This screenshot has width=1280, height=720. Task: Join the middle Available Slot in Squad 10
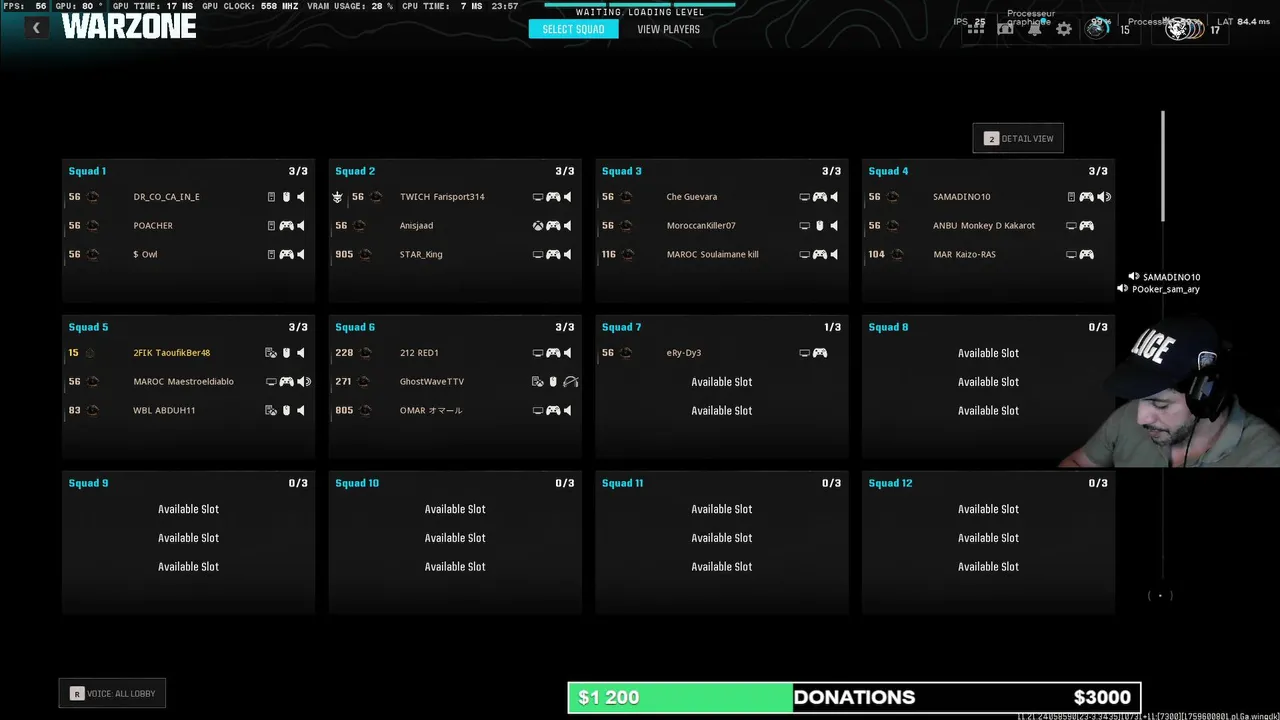[455, 538]
